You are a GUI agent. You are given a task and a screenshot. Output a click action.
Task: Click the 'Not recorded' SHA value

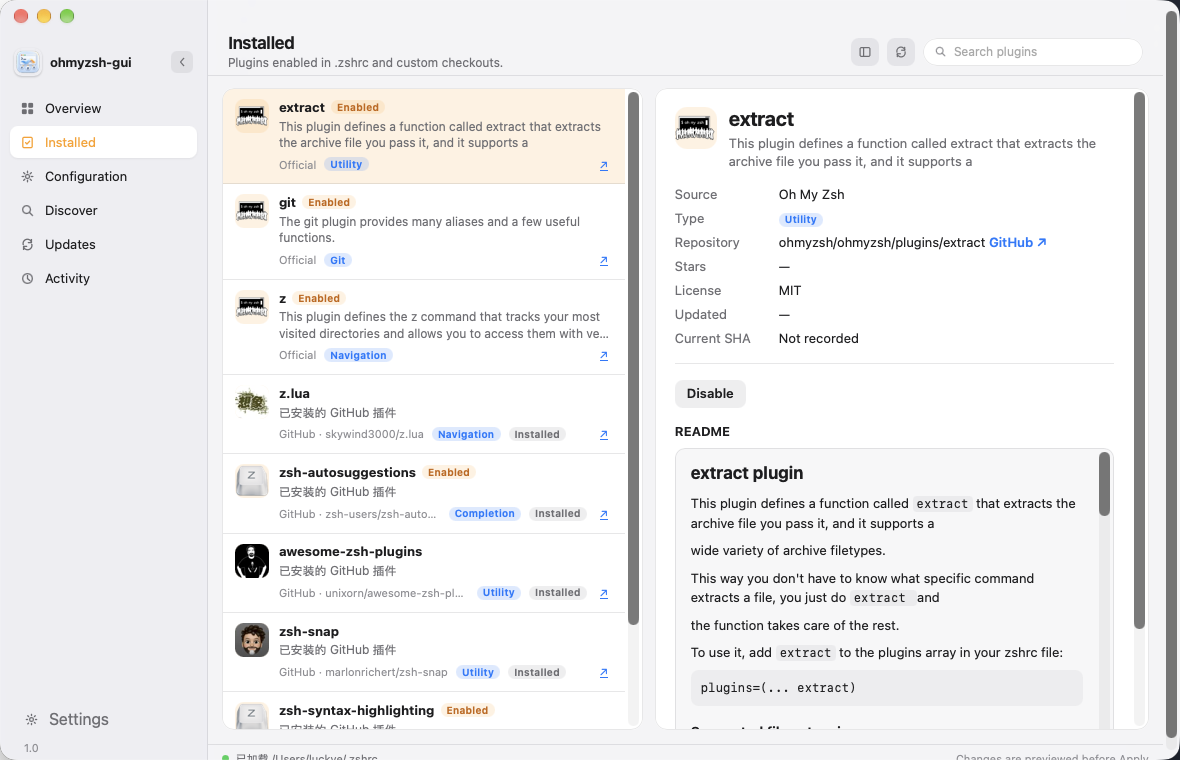point(818,339)
